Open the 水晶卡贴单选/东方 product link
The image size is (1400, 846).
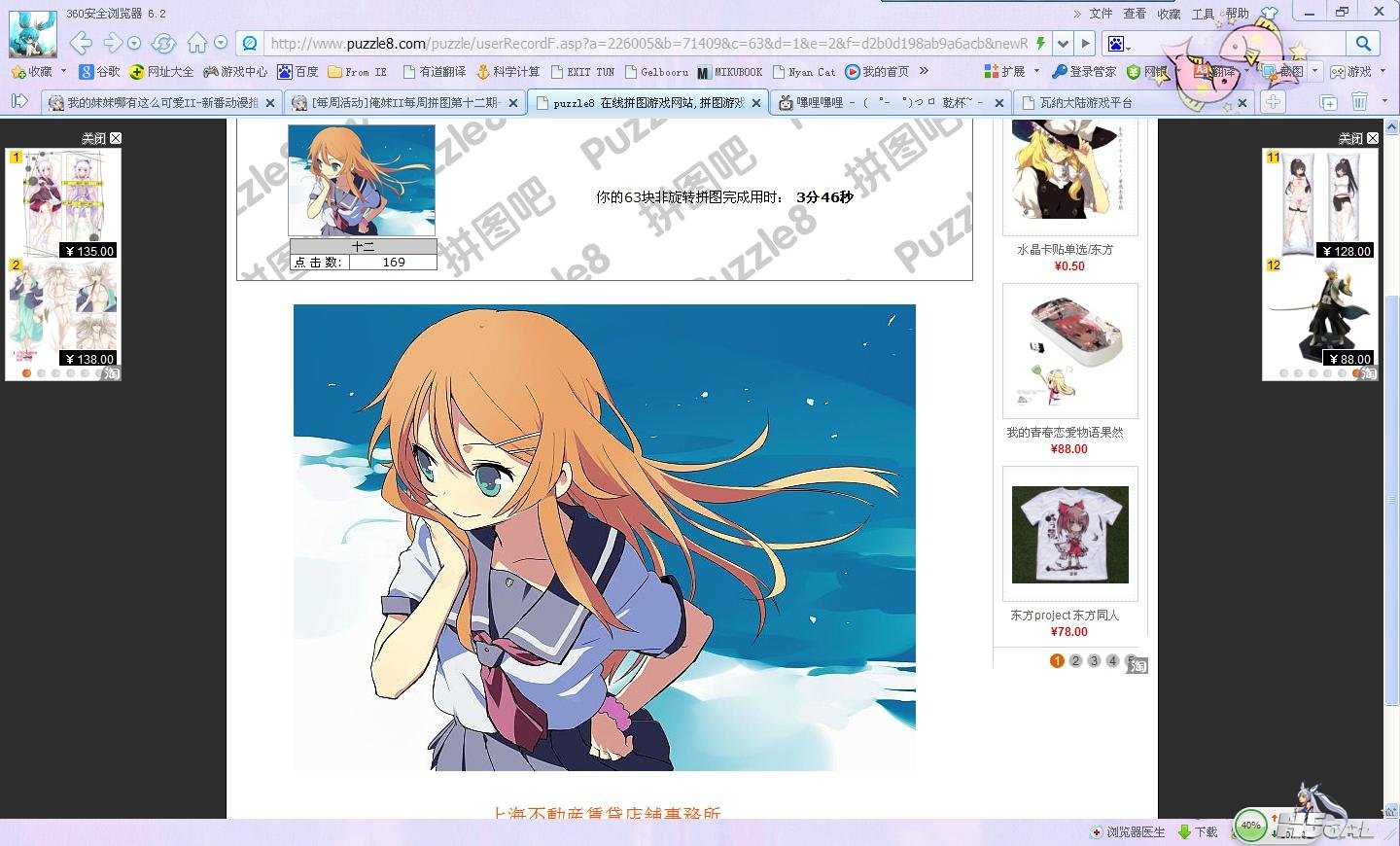1066,249
